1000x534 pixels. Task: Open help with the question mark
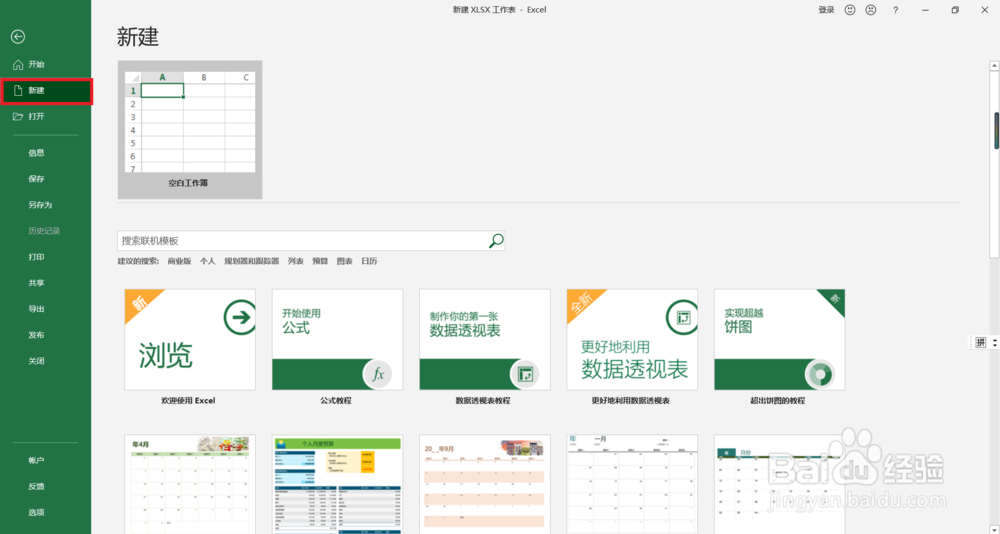pyautogui.click(x=895, y=10)
